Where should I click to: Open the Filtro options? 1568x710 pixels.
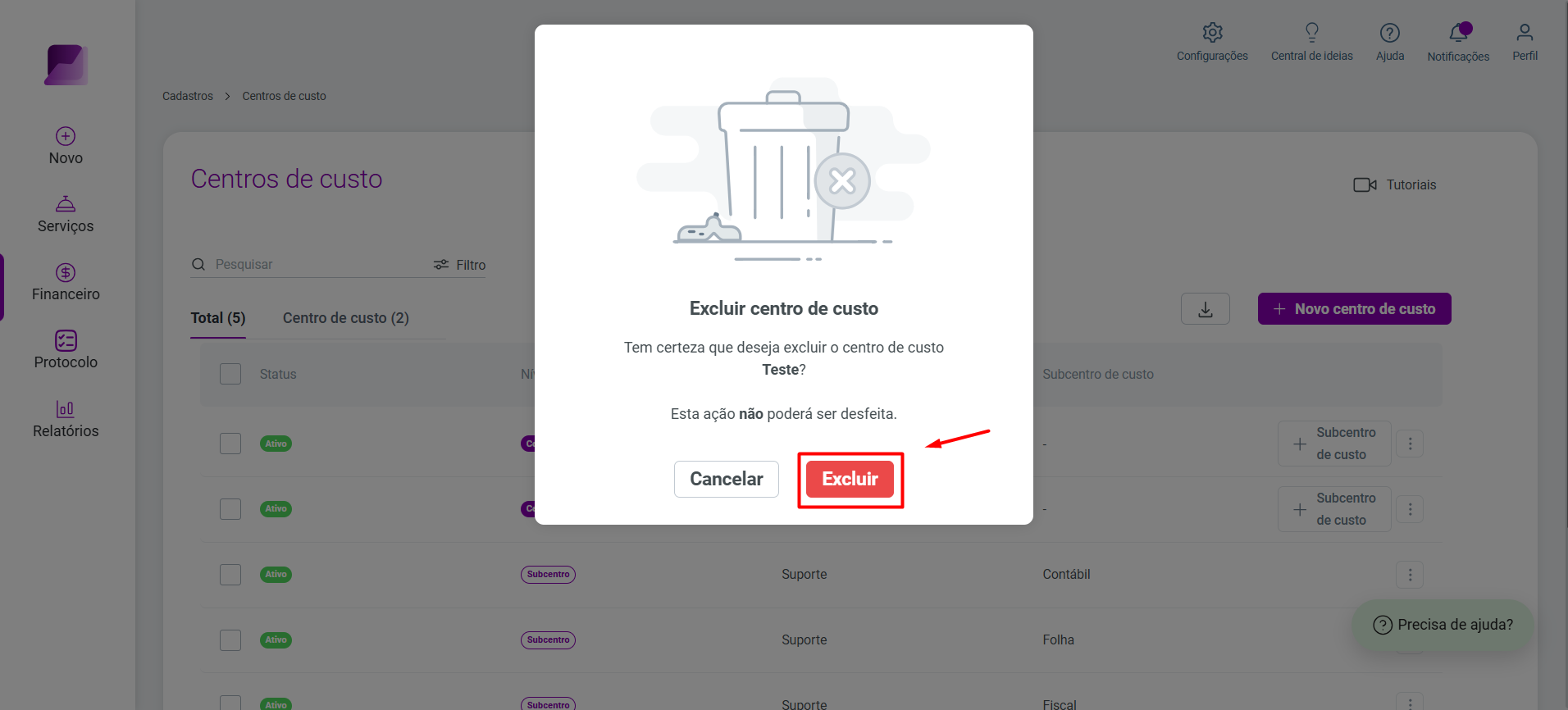(x=459, y=265)
